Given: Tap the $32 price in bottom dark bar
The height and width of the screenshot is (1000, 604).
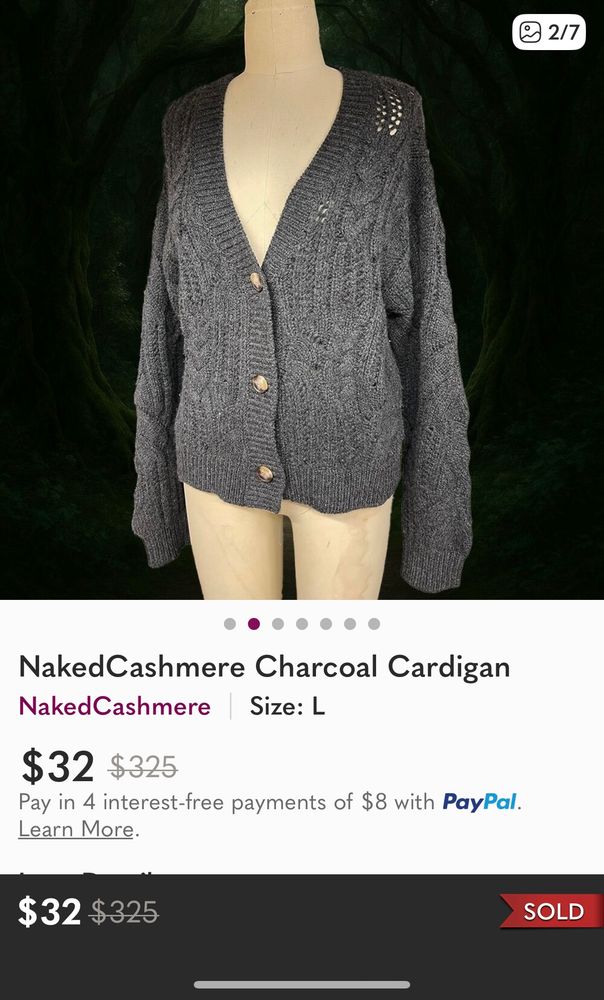Looking at the screenshot, I should (49, 912).
